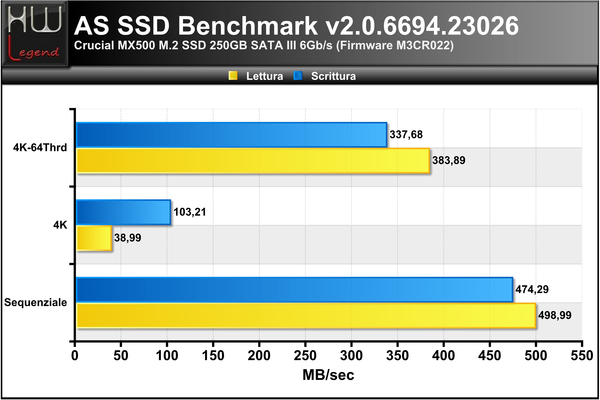The height and width of the screenshot is (400, 600).
Task: Click the 100 tick label
Action: point(167,356)
